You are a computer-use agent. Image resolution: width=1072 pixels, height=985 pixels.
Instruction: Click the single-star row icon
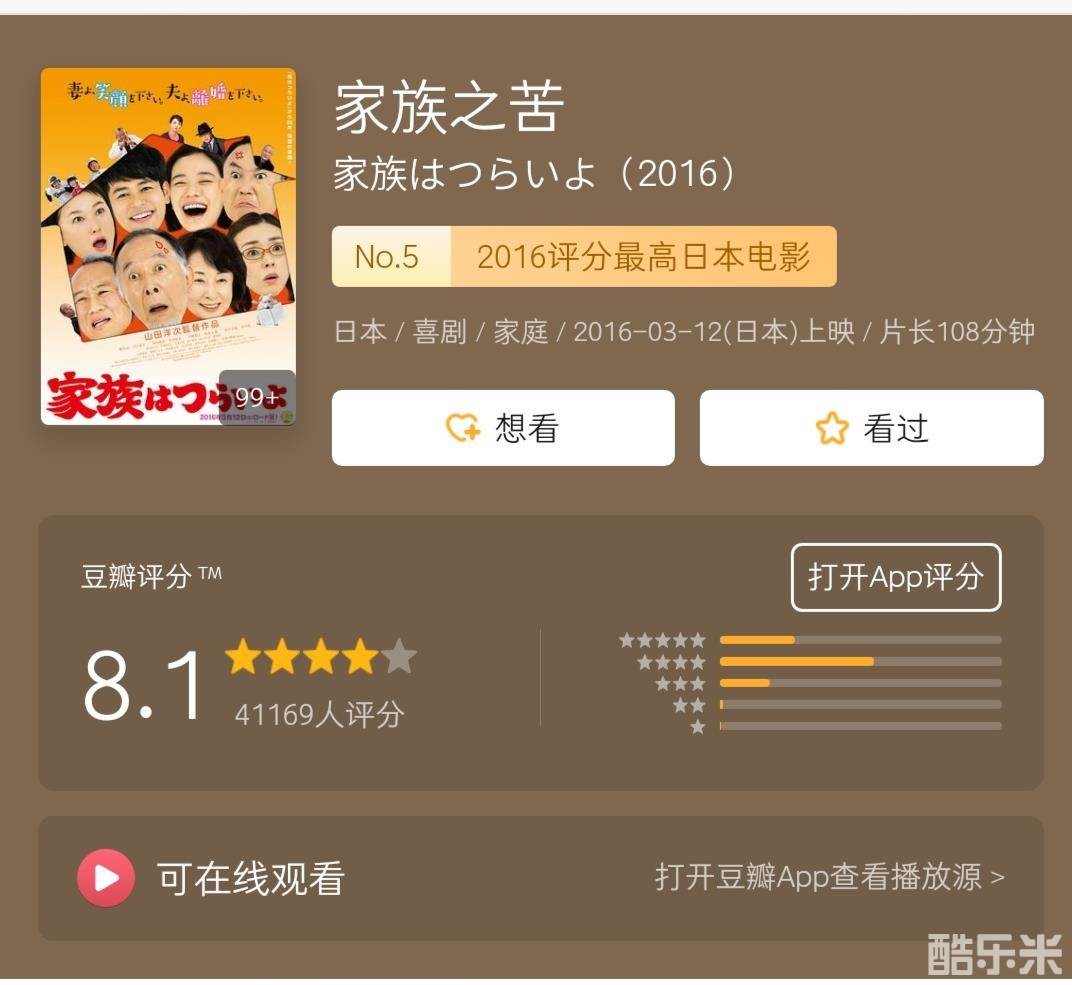pos(697,727)
